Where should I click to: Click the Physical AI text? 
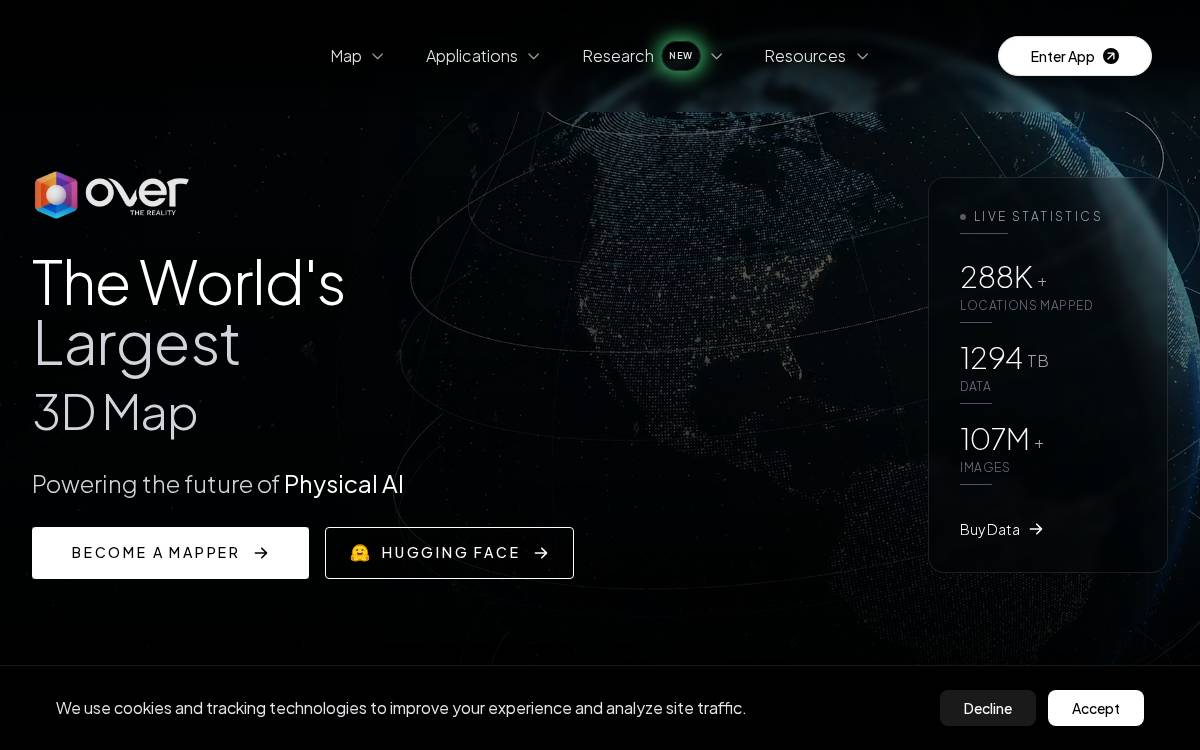(x=344, y=484)
